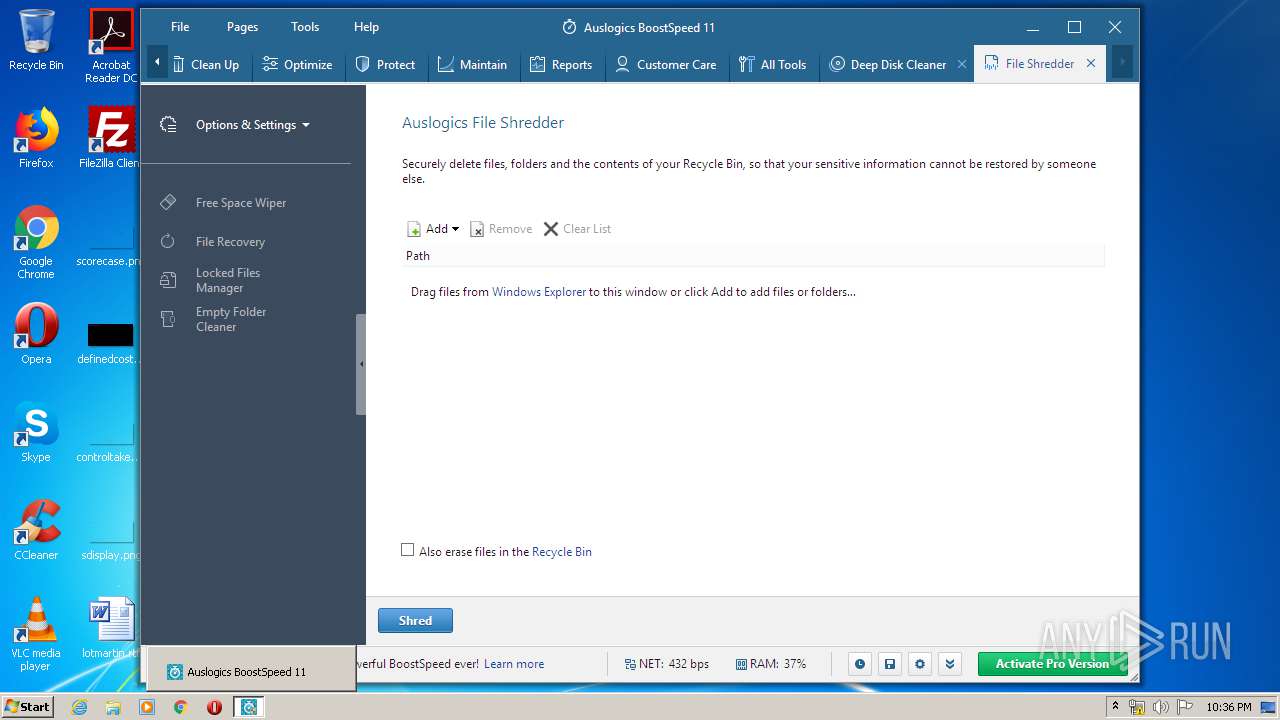Viewport: 1280px width, 720px height.
Task: Open the Windows Start menu
Action: coord(28,707)
